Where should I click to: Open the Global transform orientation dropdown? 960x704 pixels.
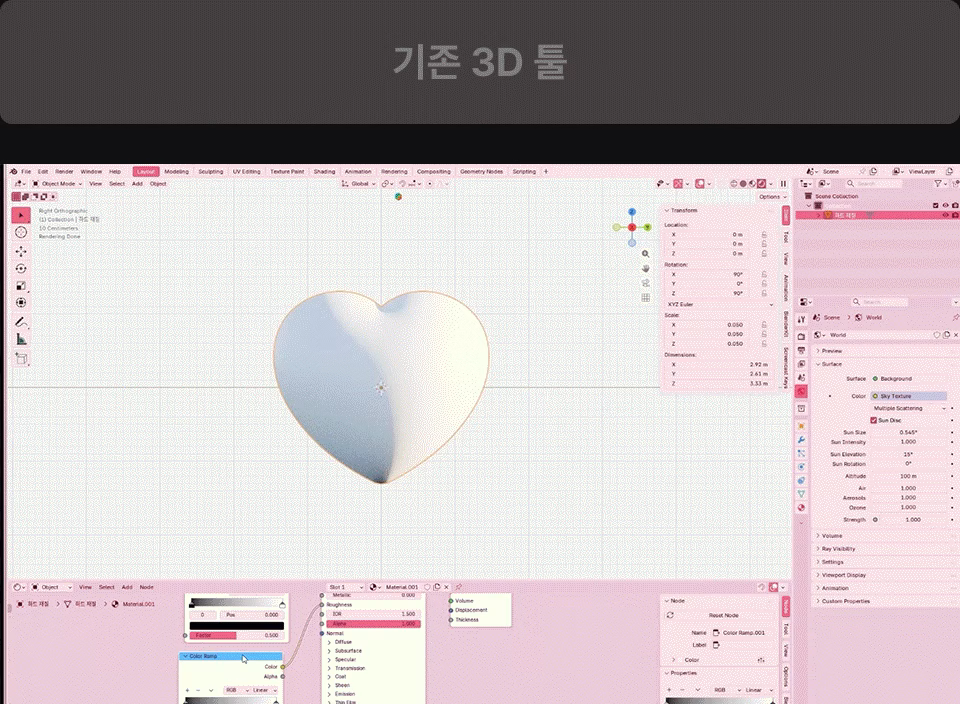click(359, 184)
